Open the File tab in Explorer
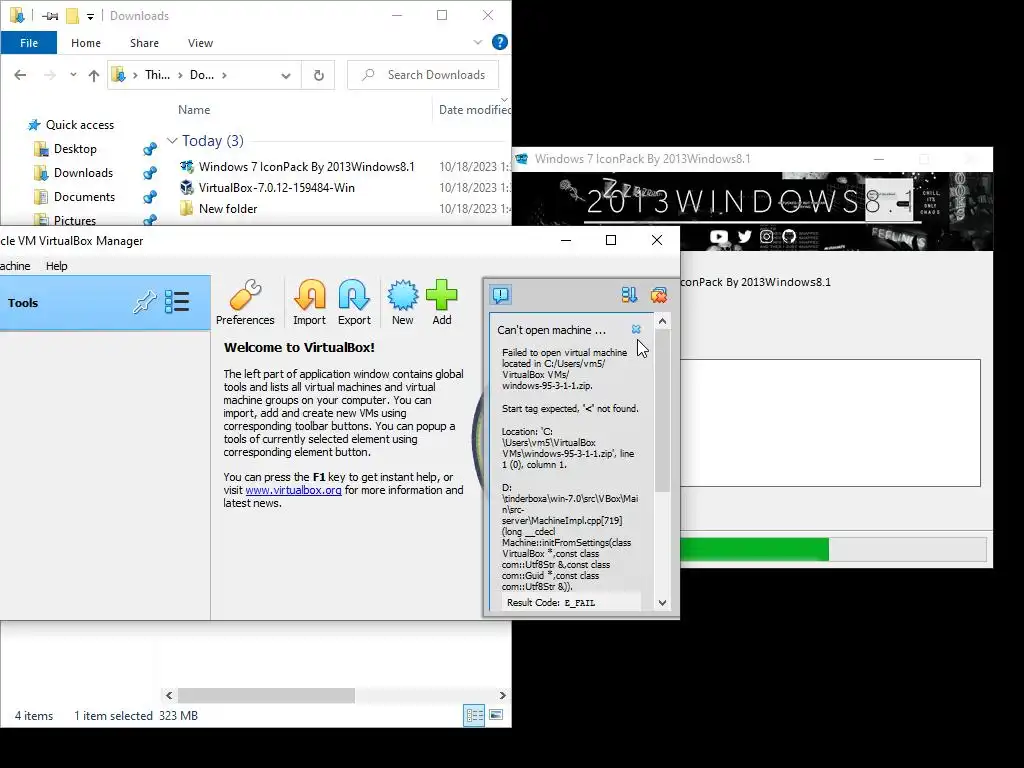 (x=29, y=42)
